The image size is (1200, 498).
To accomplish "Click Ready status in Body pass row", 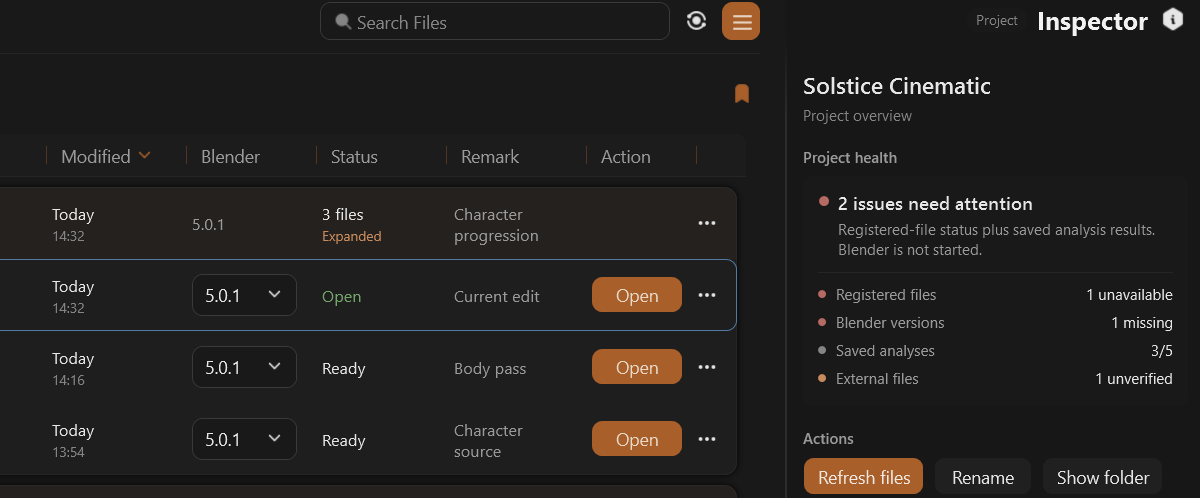I will pyautogui.click(x=344, y=368).
